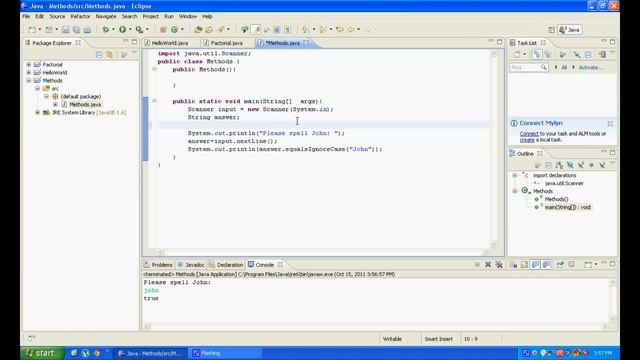Collapse the import declarations node in the Outline
This screenshot has height=360, width=640.
pos(515,175)
